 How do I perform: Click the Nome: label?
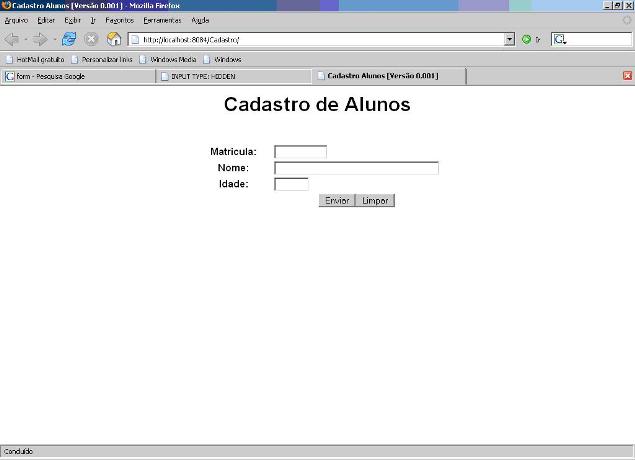(x=233, y=168)
